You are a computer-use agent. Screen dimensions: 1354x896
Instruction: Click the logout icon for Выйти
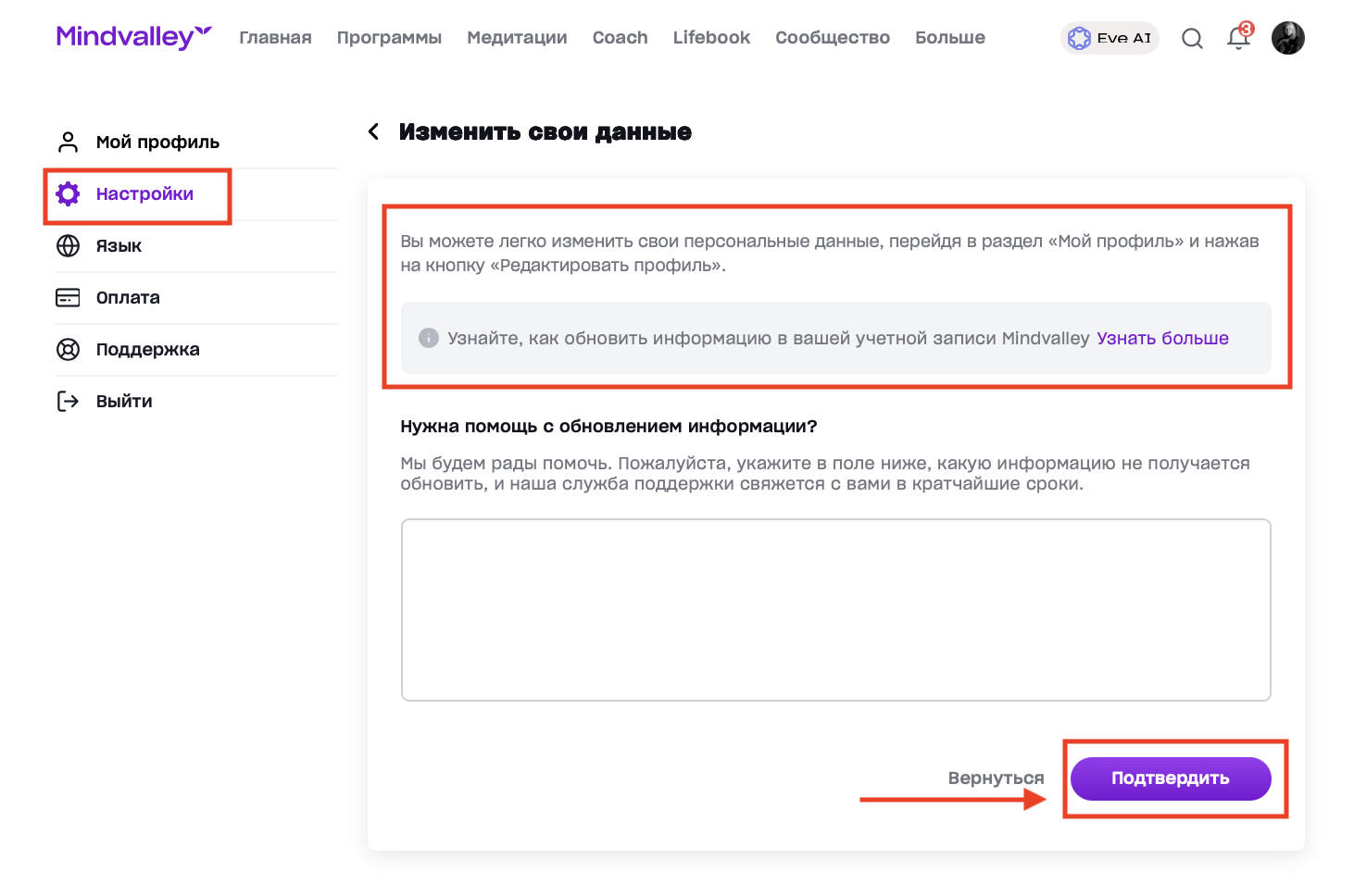(68, 401)
